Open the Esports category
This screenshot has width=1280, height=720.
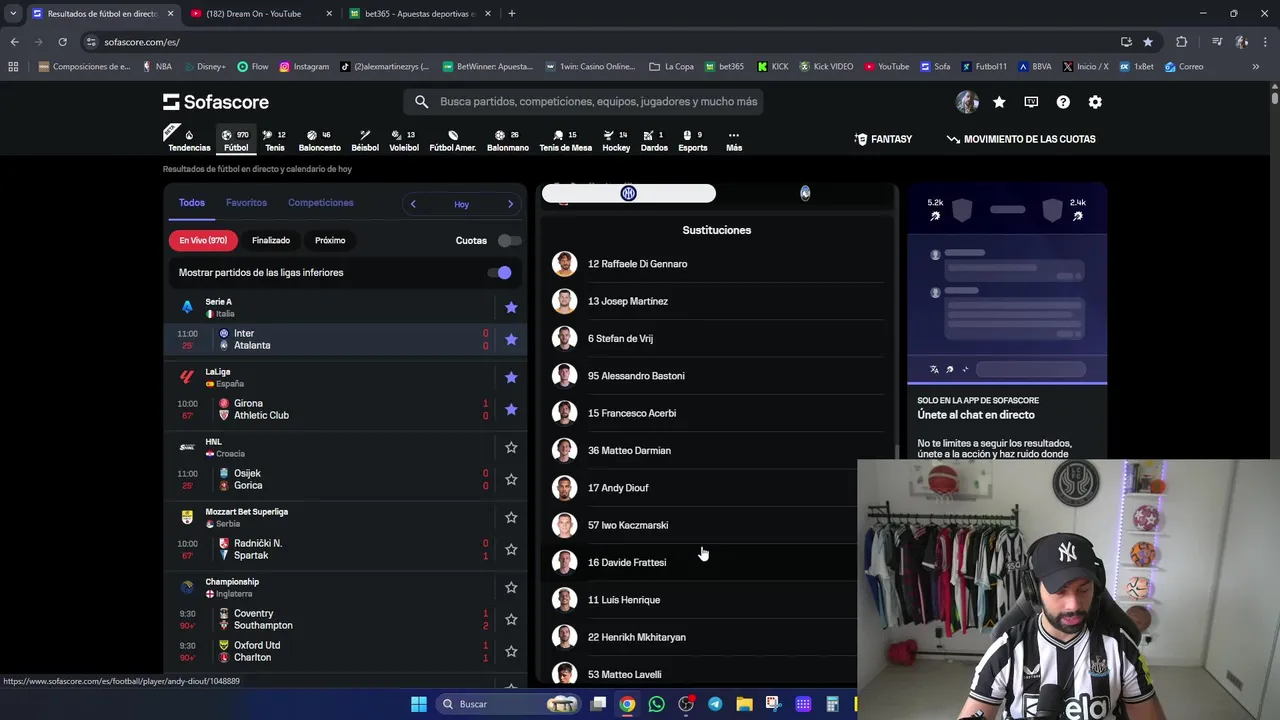point(692,140)
